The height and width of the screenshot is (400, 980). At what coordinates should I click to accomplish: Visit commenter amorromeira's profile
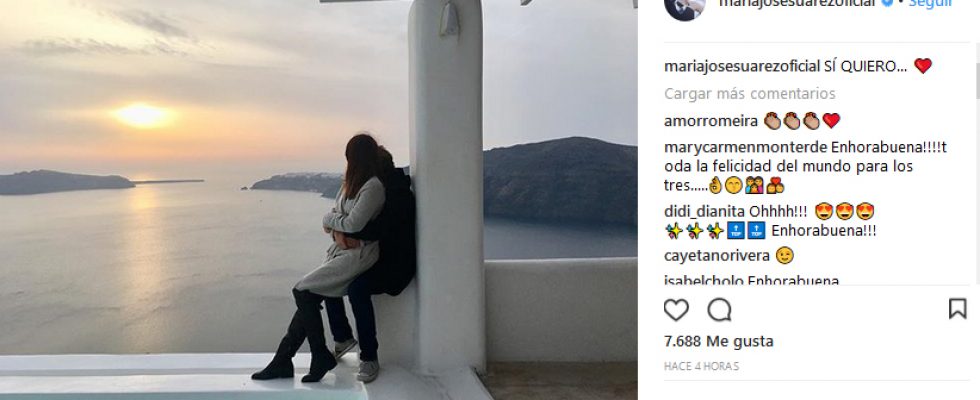pos(711,121)
